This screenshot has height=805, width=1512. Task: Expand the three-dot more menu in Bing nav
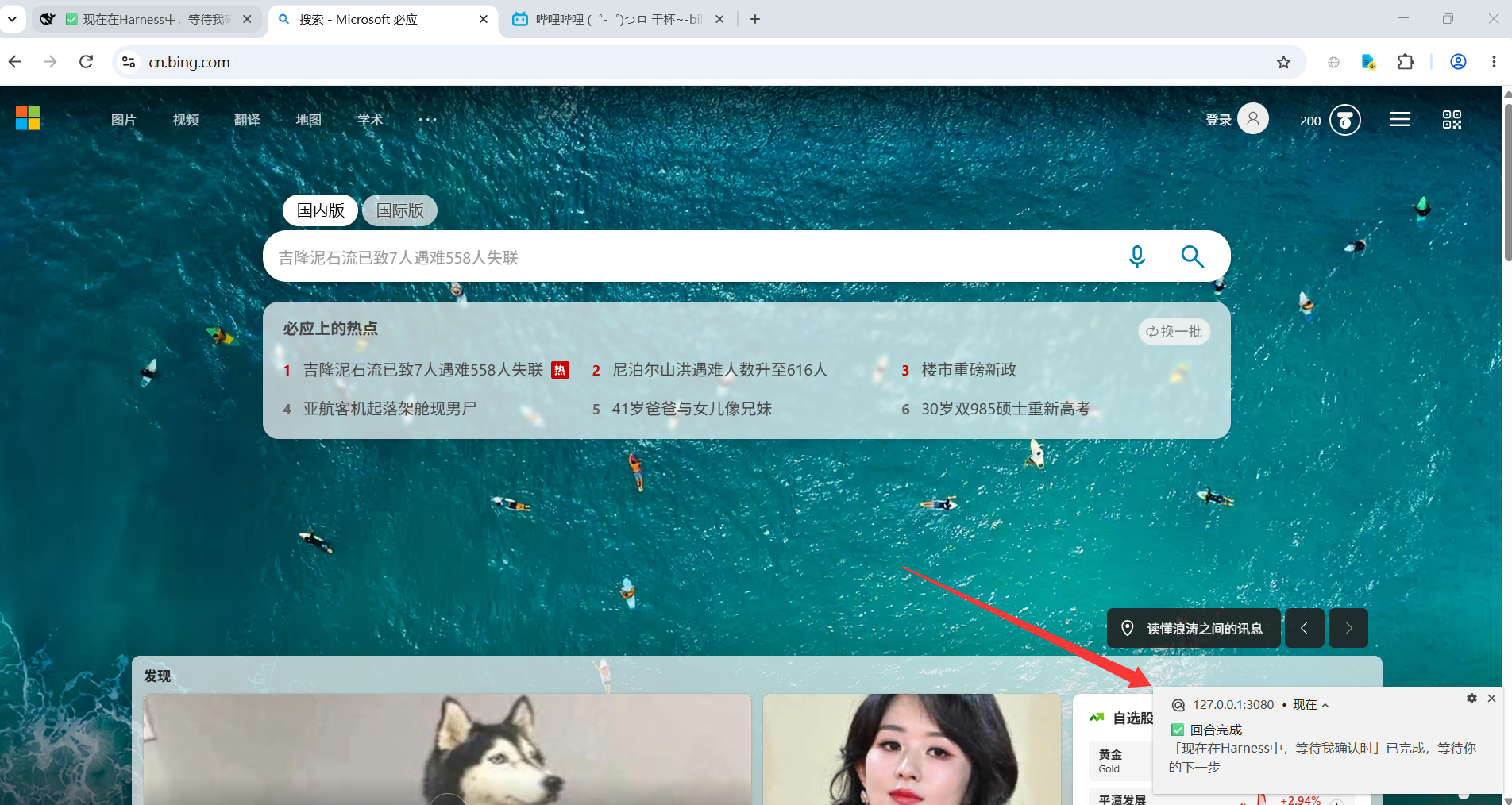coord(427,120)
